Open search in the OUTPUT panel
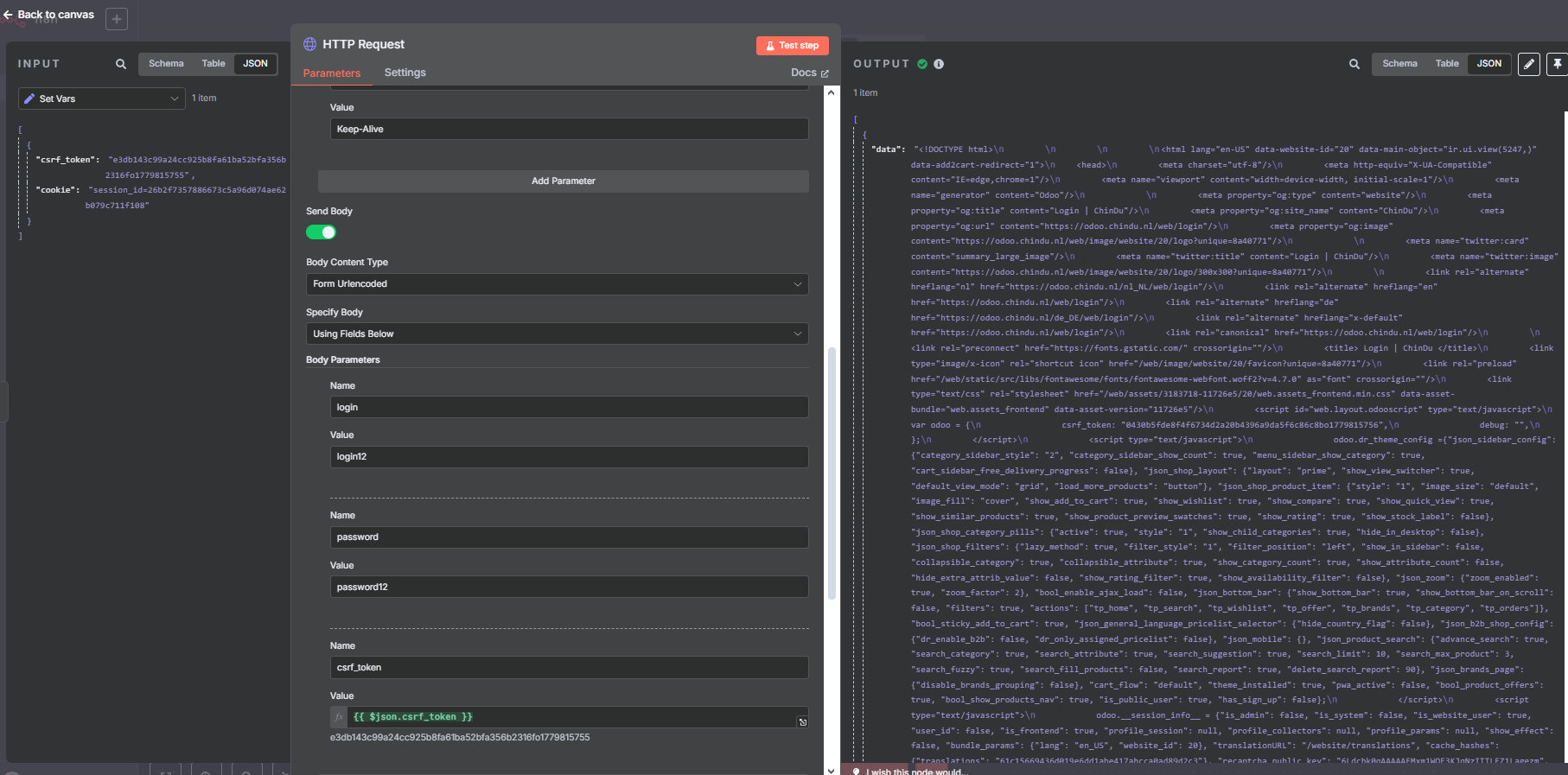Image resolution: width=1568 pixels, height=775 pixels. point(1354,64)
